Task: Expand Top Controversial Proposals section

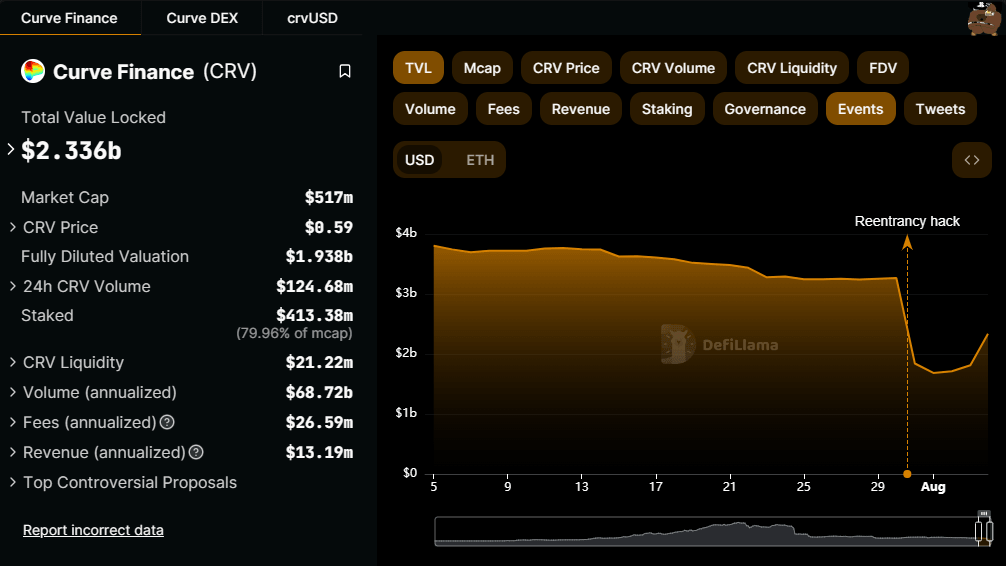Action: coord(11,482)
